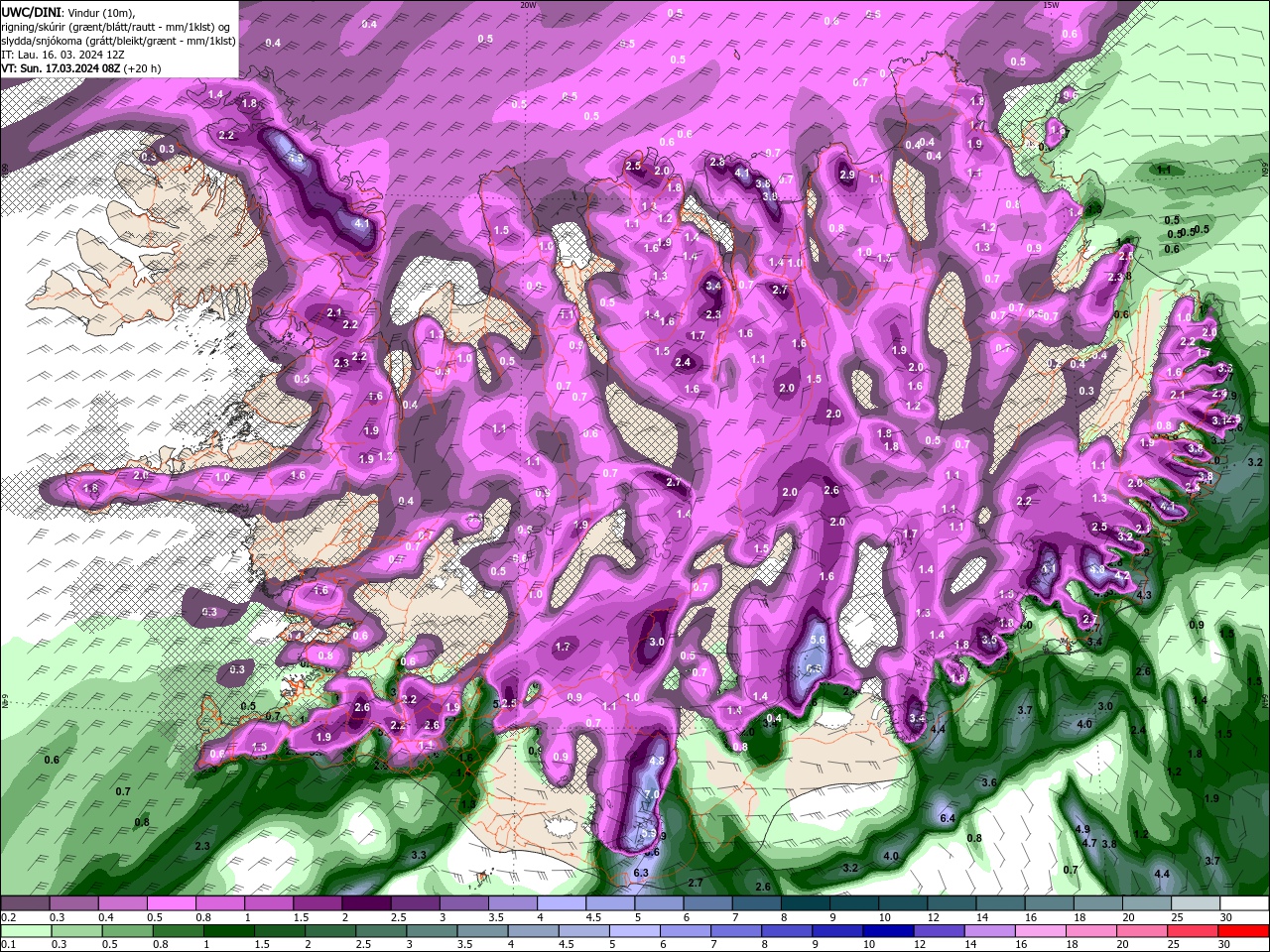
Task: Click the UWC/DINI title in the legend box
Action: coord(32,12)
